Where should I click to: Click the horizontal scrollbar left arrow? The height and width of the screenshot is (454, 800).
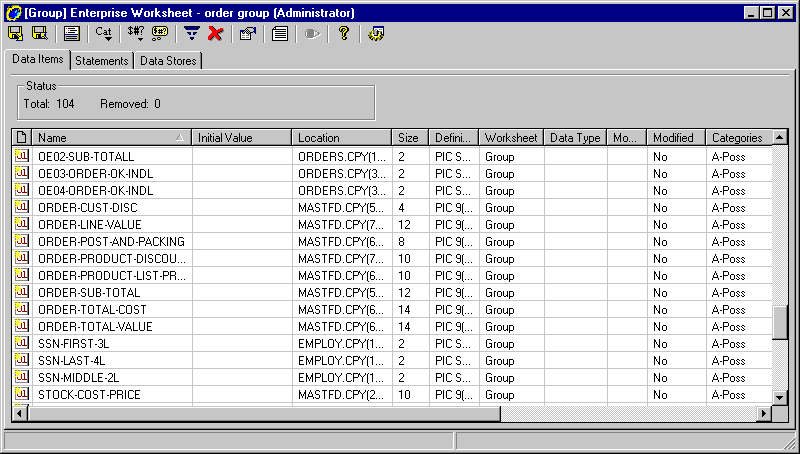pos(20,413)
